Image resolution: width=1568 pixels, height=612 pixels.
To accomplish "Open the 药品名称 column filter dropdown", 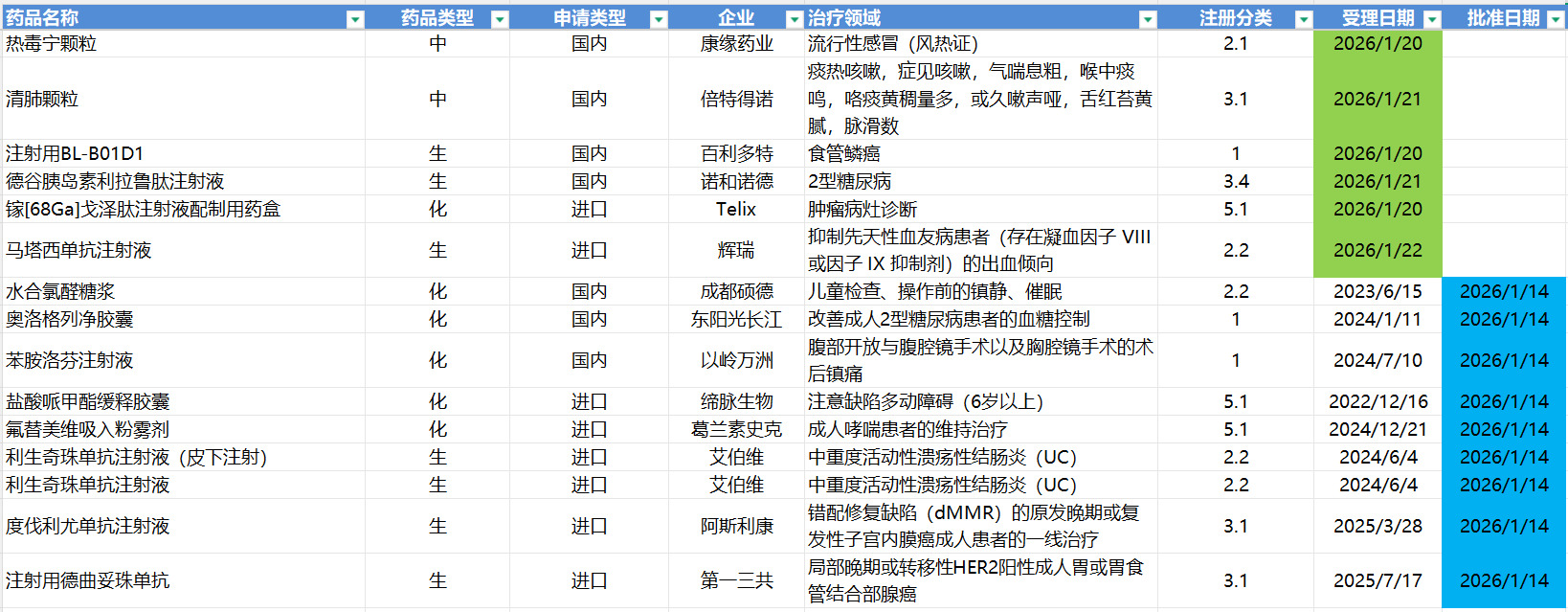I will pos(354,19).
